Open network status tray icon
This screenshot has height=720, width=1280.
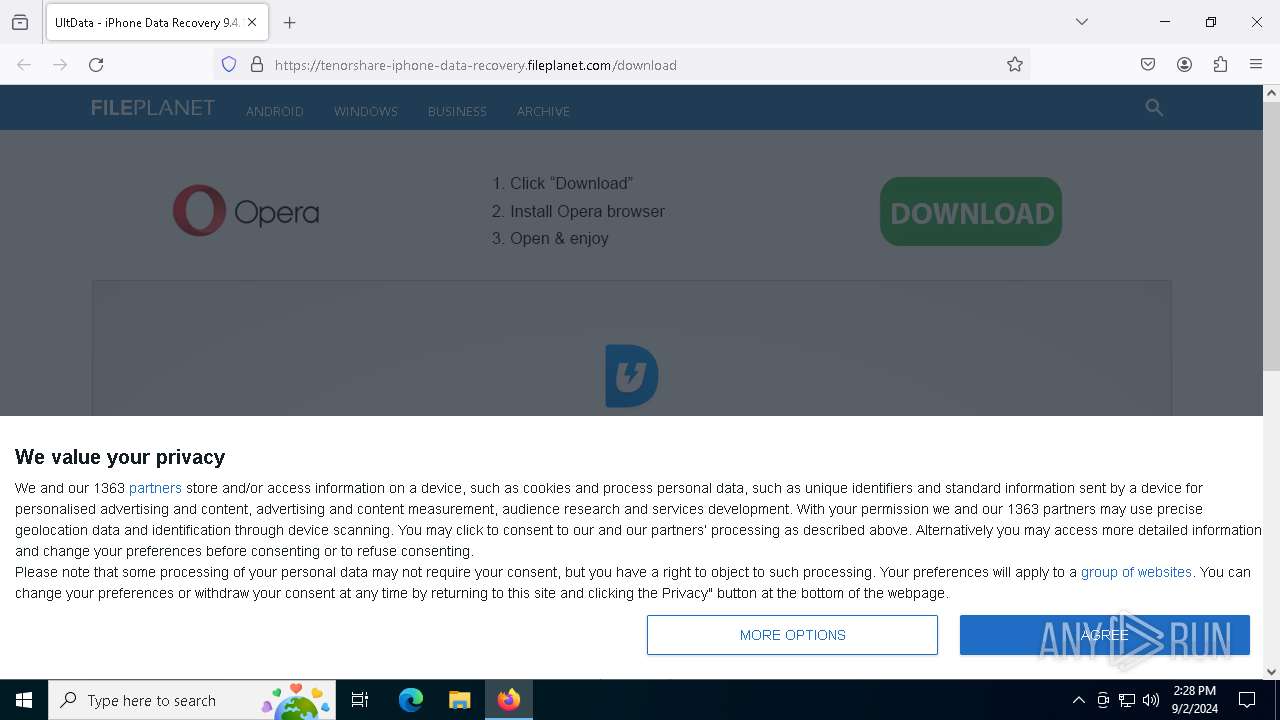click(x=1127, y=700)
